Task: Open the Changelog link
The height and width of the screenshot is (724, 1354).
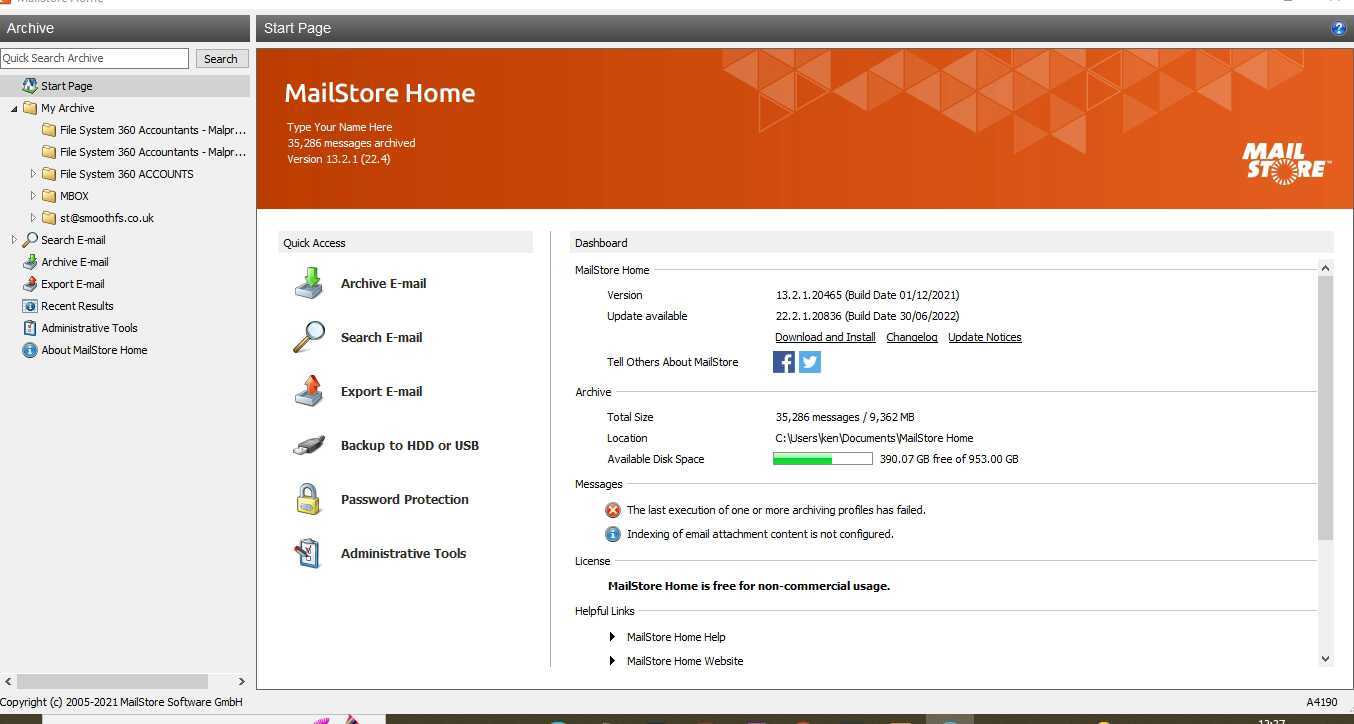Action: [x=911, y=337]
